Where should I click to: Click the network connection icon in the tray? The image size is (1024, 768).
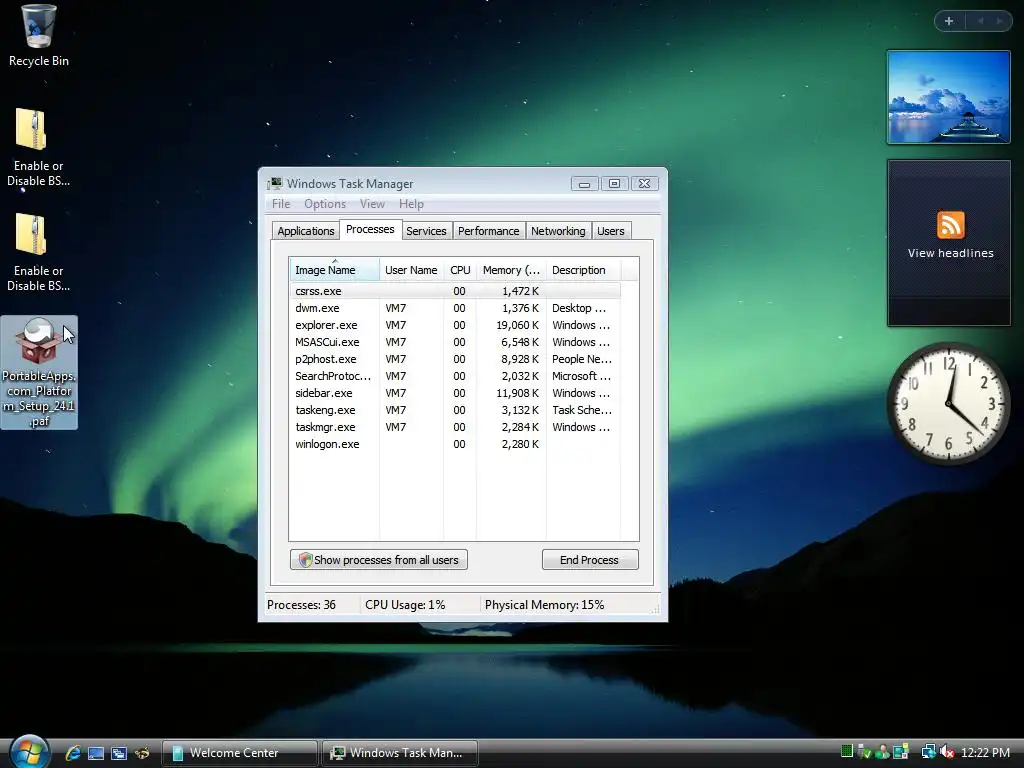(x=928, y=752)
